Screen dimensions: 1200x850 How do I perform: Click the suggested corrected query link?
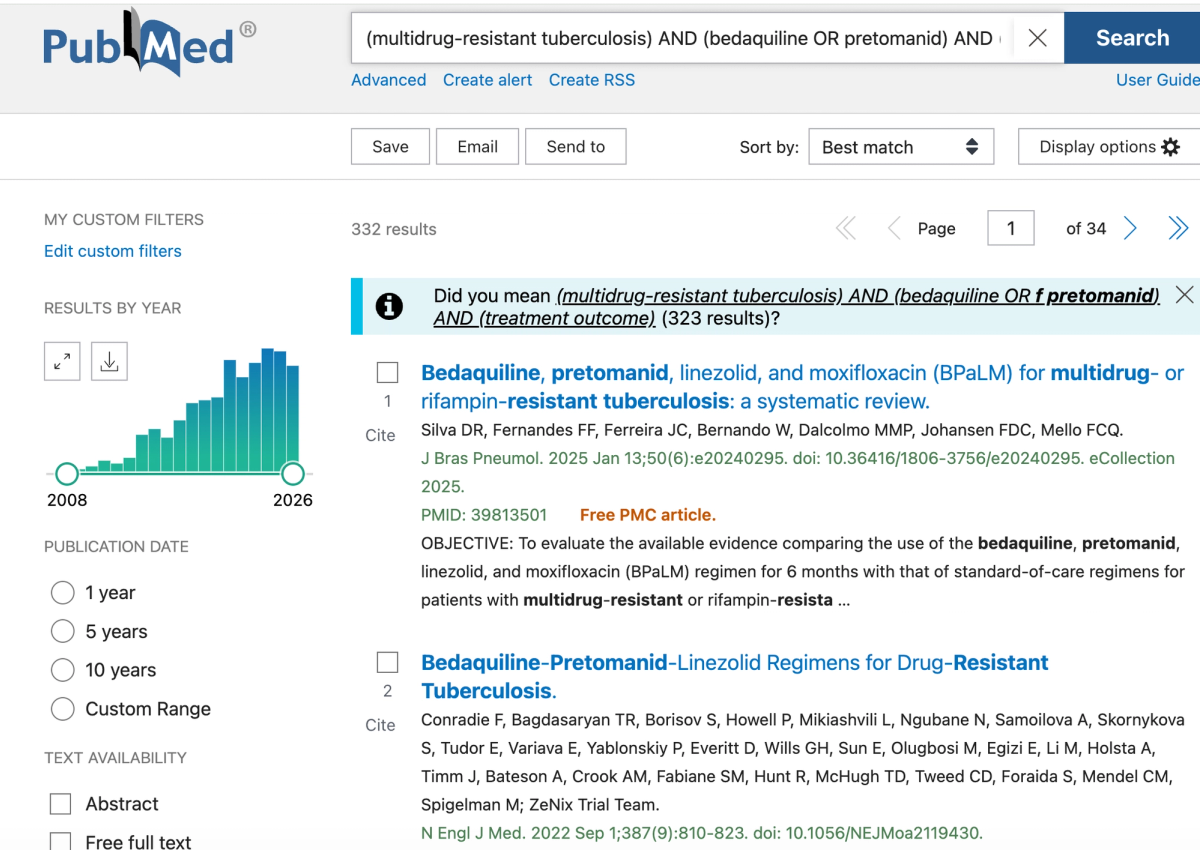pyautogui.click(x=797, y=307)
